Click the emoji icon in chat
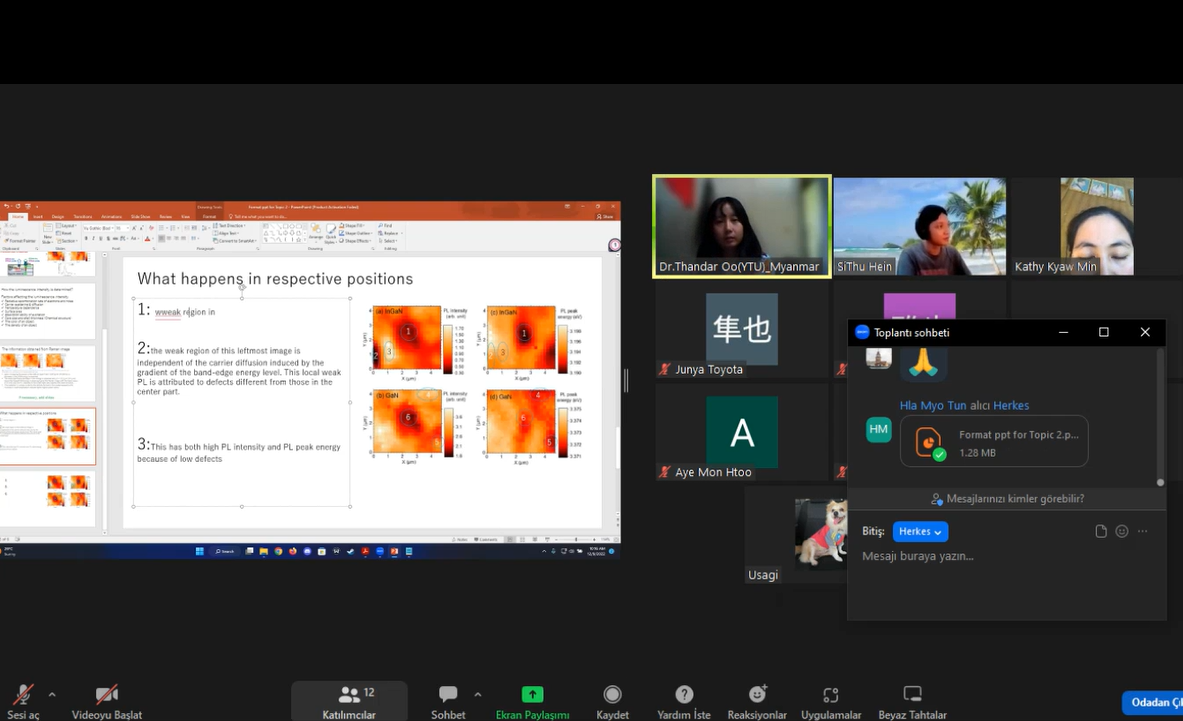Viewport: 1183px width, 721px height. coord(1122,531)
